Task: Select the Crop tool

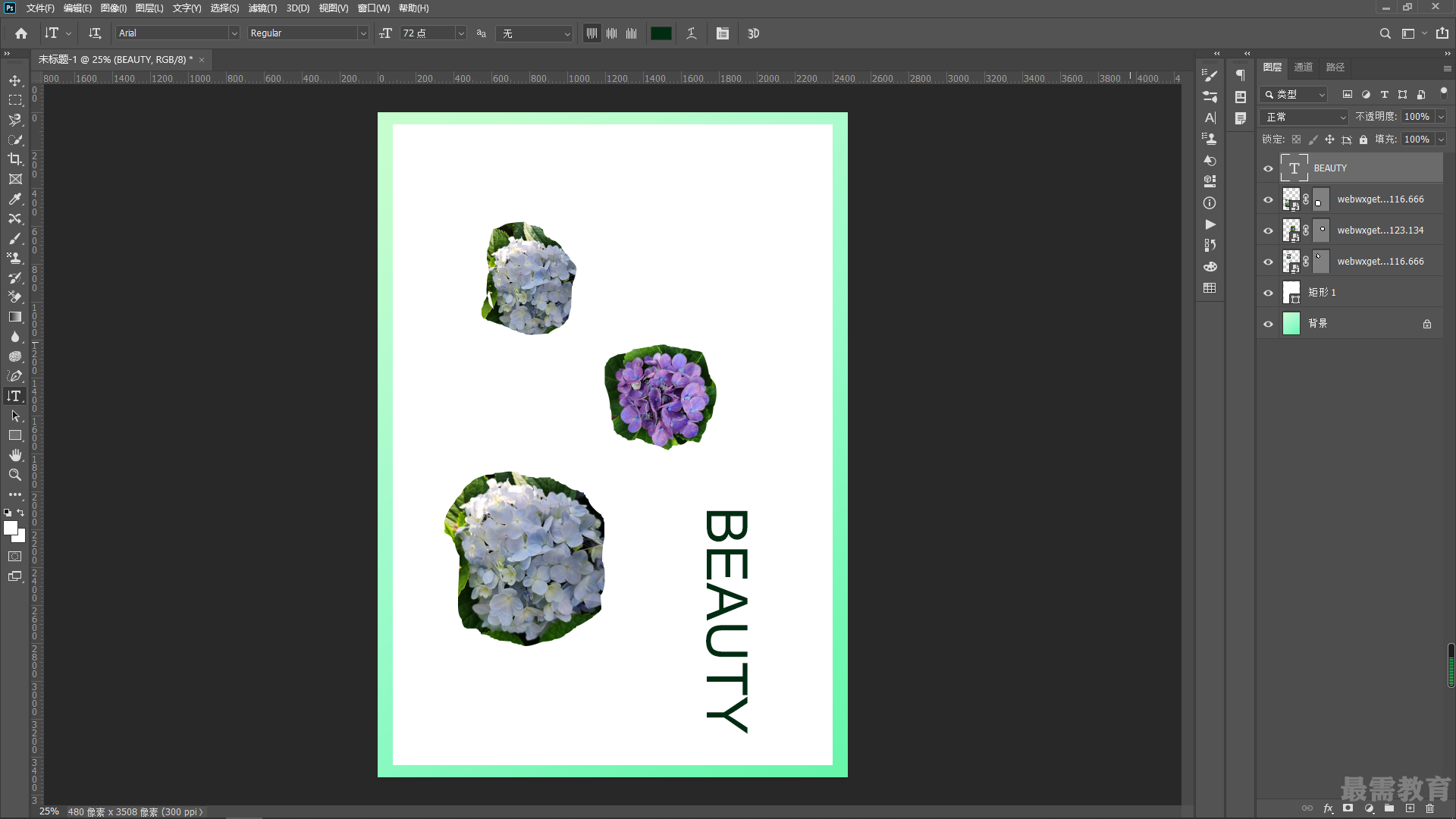Action: tap(15, 159)
